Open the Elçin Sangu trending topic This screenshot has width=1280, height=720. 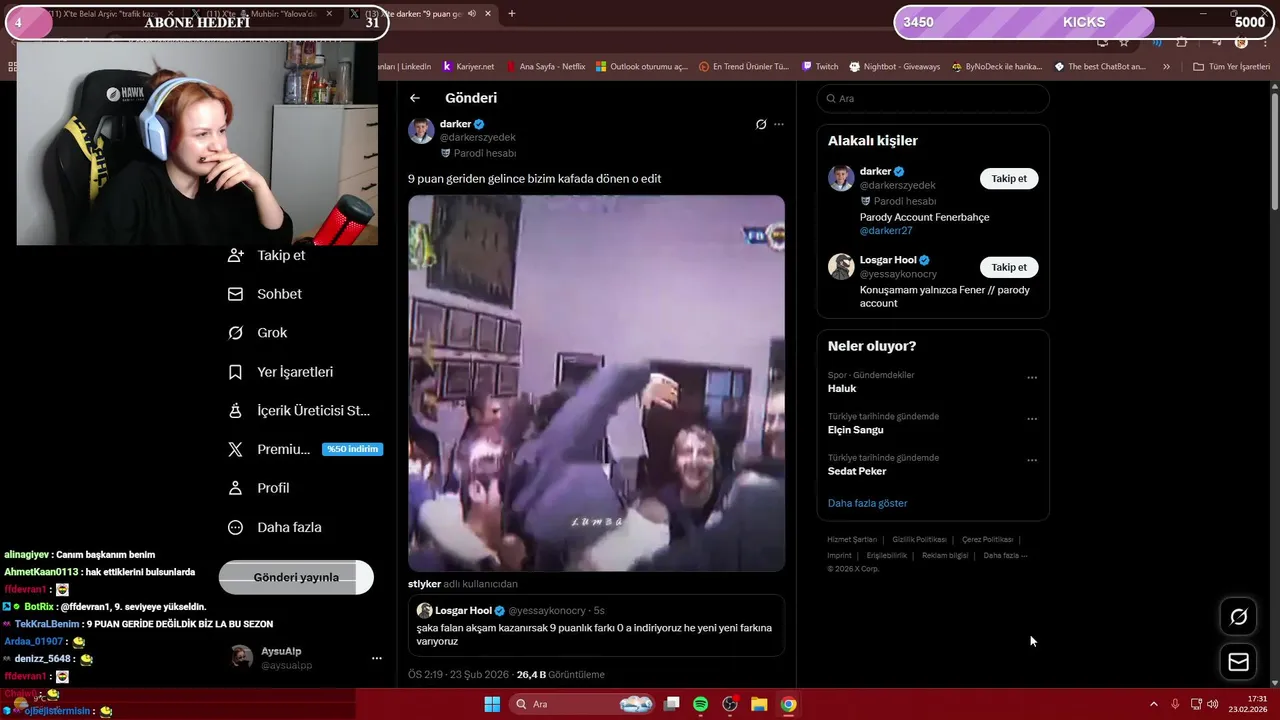pyautogui.click(x=856, y=430)
